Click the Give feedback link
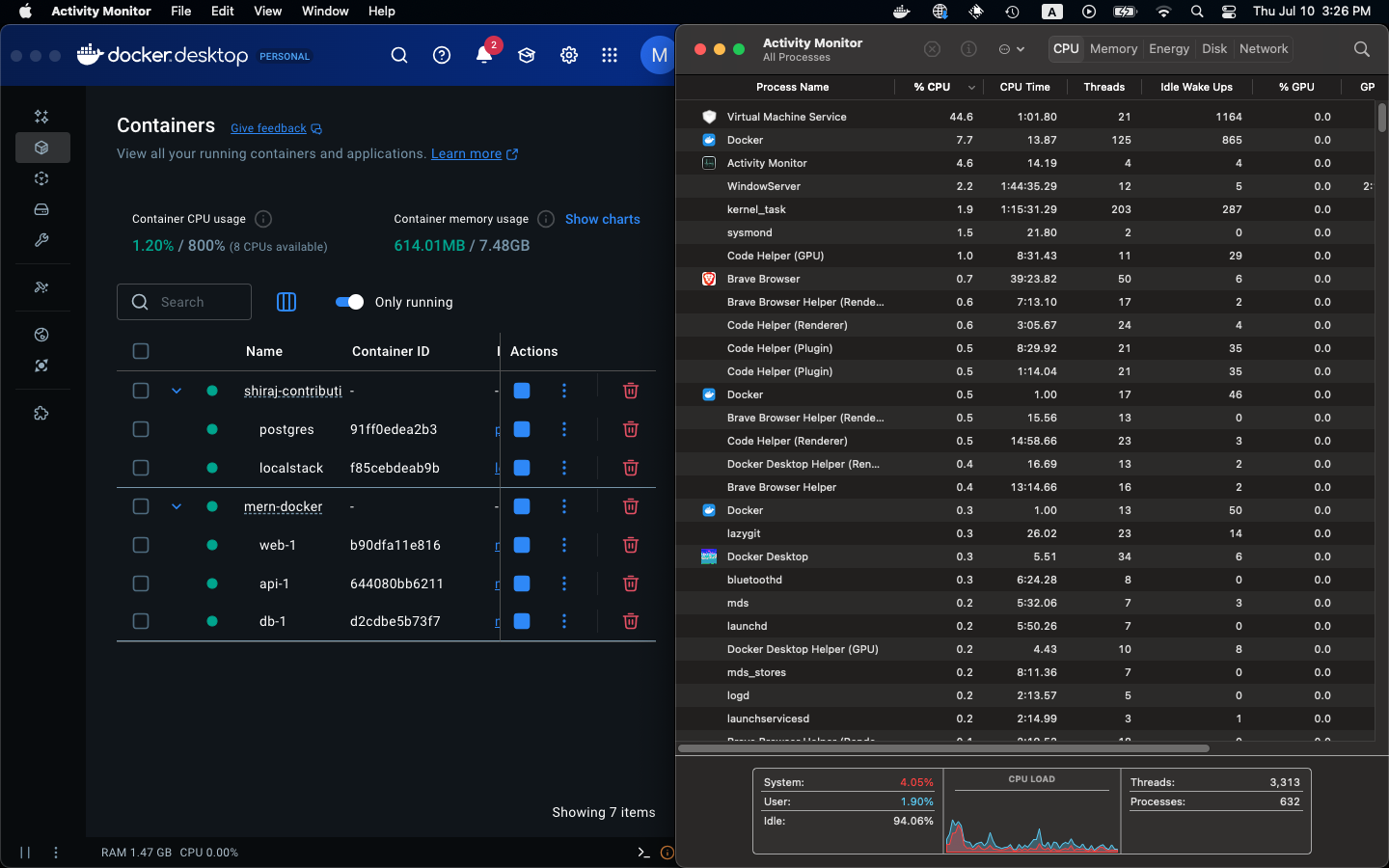Image resolution: width=1389 pixels, height=868 pixels. (x=268, y=128)
